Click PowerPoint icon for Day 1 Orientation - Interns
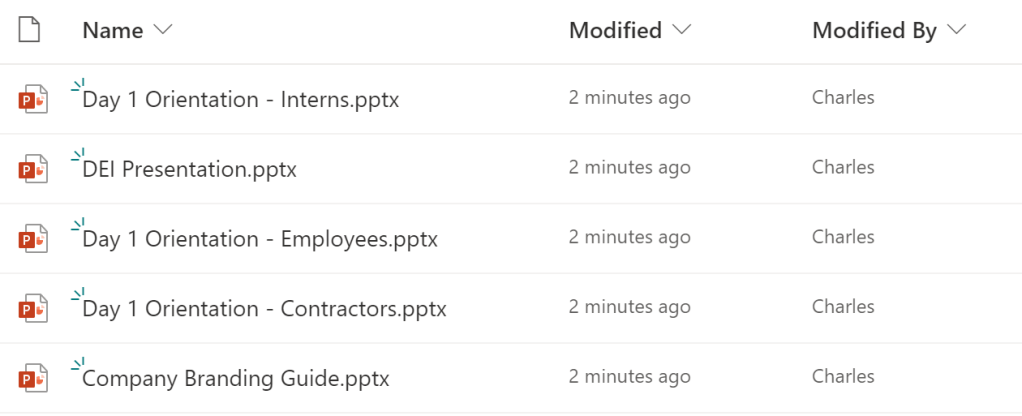This screenshot has width=1022, height=416. coord(33,100)
